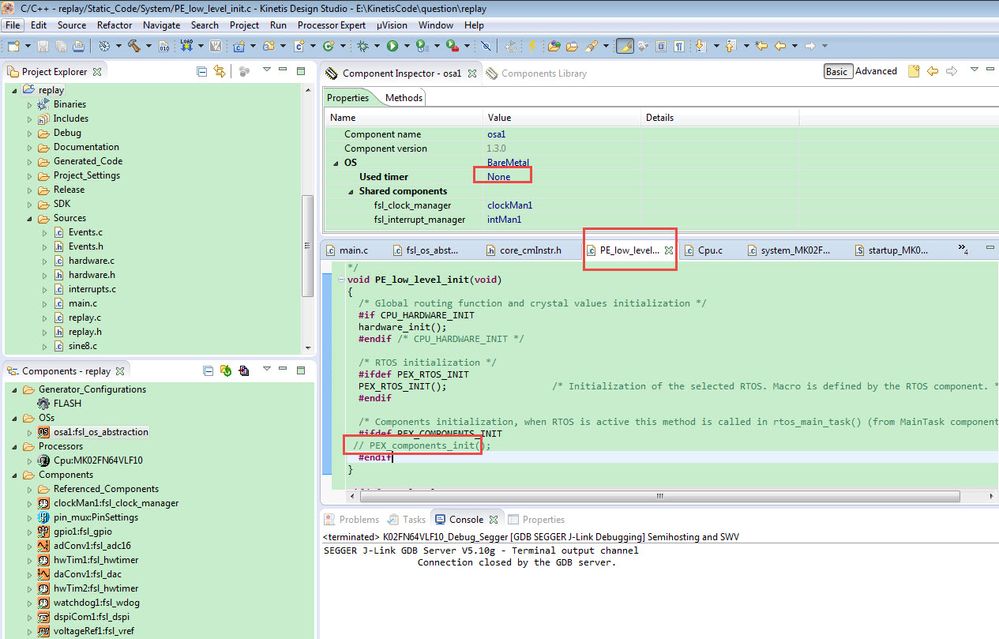
Task: Open the Processor Expert menu
Action: tap(331, 25)
